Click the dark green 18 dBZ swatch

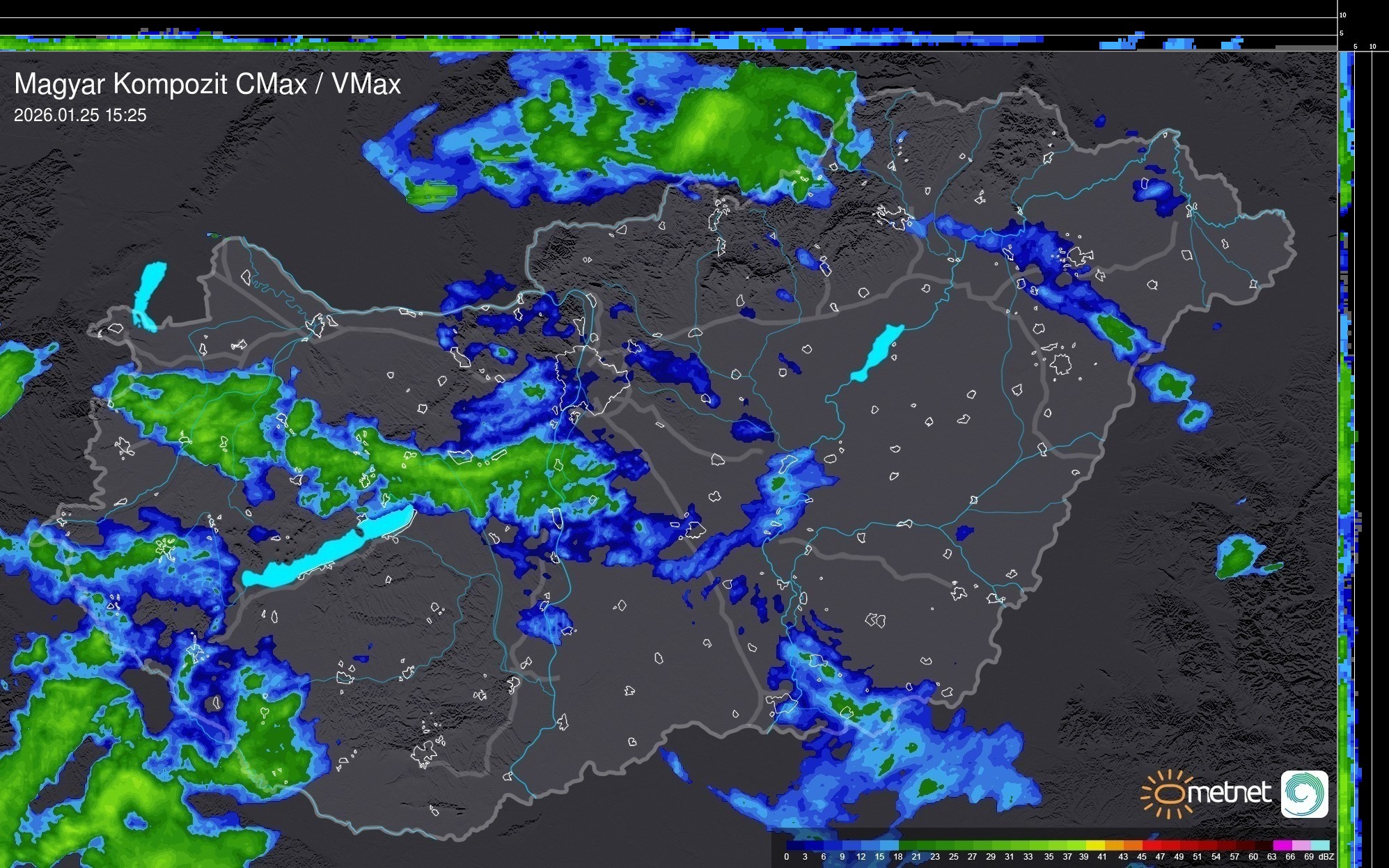(x=907, y=845)
